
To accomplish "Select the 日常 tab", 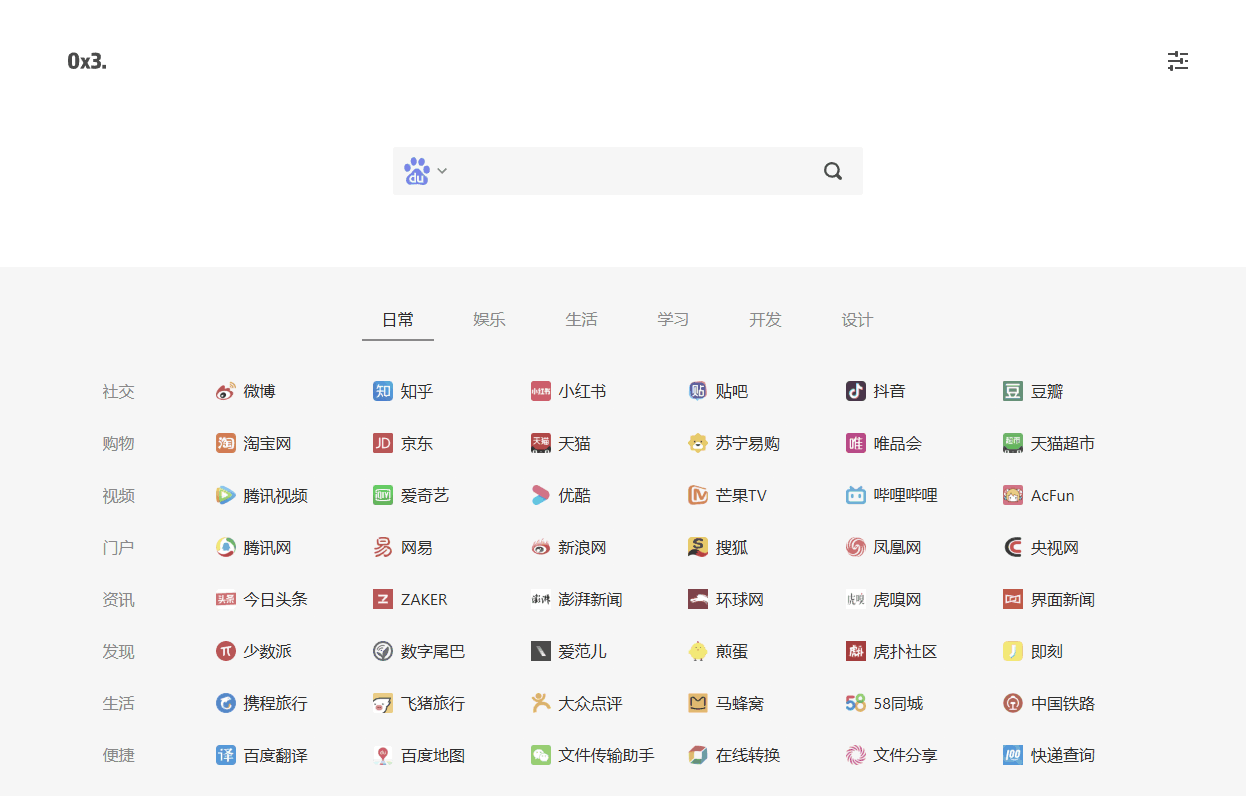I will (x=398, y=320).
